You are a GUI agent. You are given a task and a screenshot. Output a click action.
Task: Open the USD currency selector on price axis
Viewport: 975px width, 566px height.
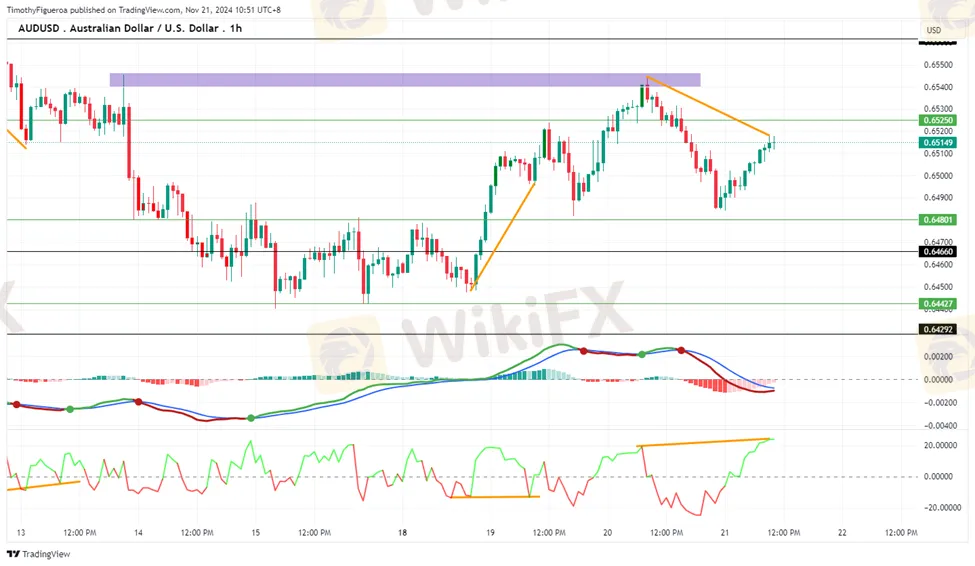click(934, 30)
